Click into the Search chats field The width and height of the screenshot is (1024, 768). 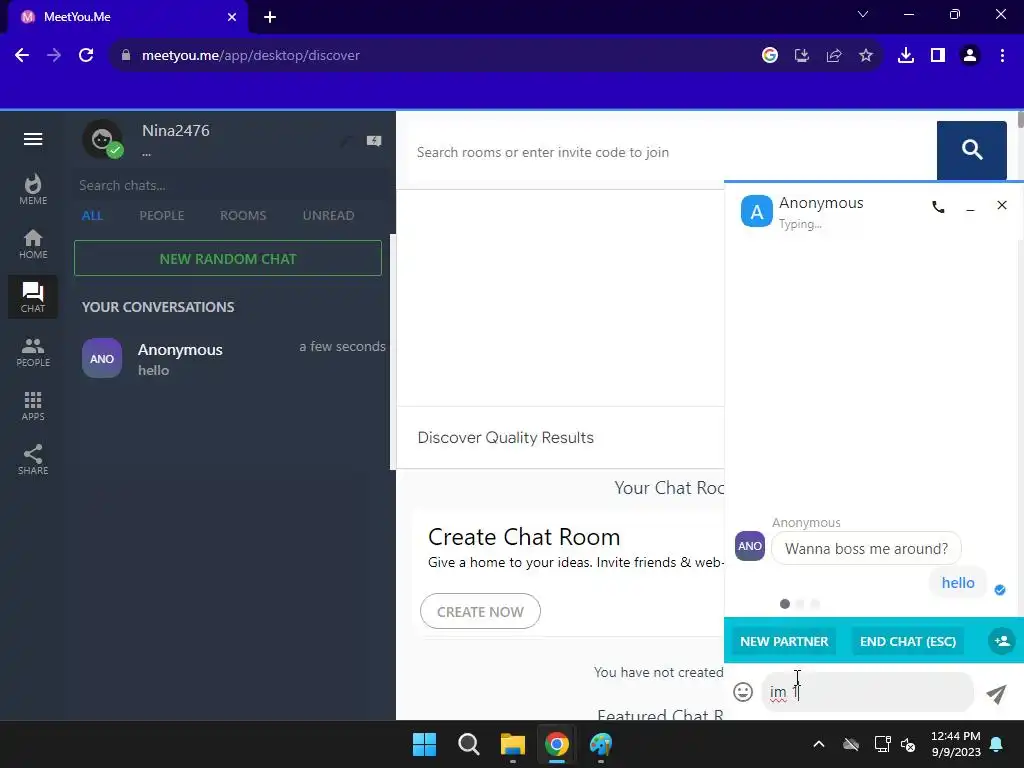[229, 185]
